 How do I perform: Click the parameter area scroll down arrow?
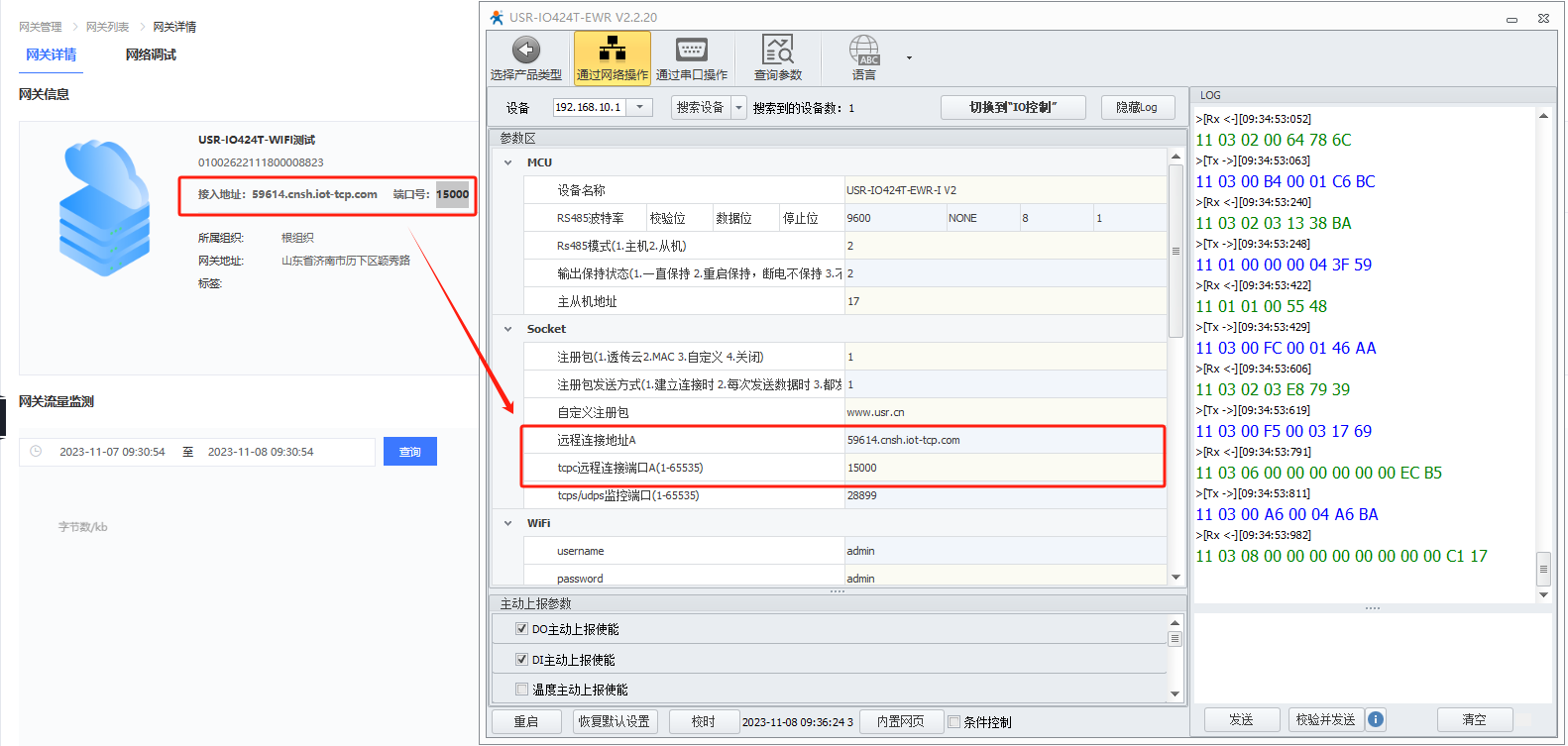(1176, 577)
